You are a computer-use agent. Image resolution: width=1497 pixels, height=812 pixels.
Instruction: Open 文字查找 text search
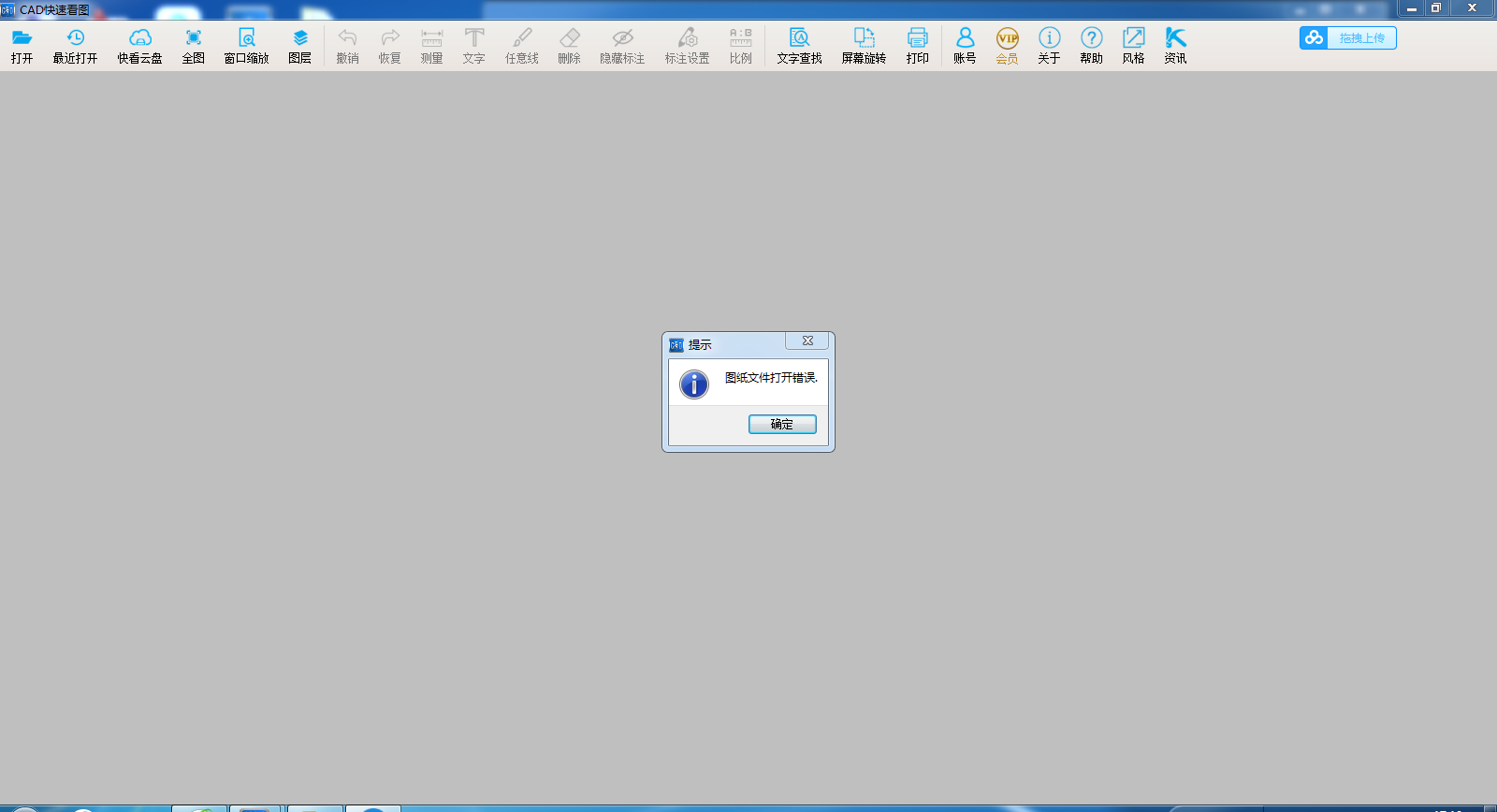[x=800, y=46]
